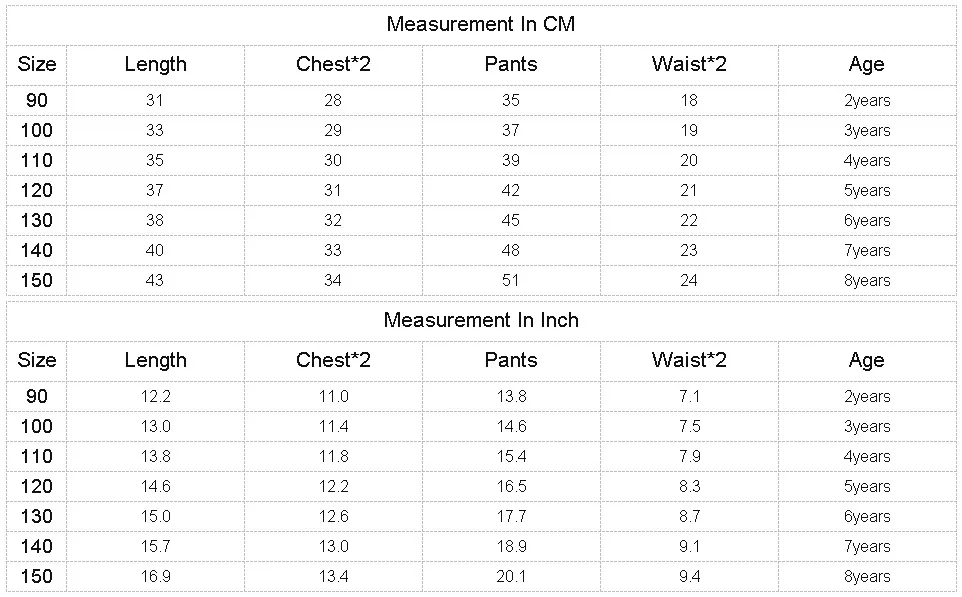Select the 8years cell in Inch table
The image size is (962, 597).
[x=866, y=577]
